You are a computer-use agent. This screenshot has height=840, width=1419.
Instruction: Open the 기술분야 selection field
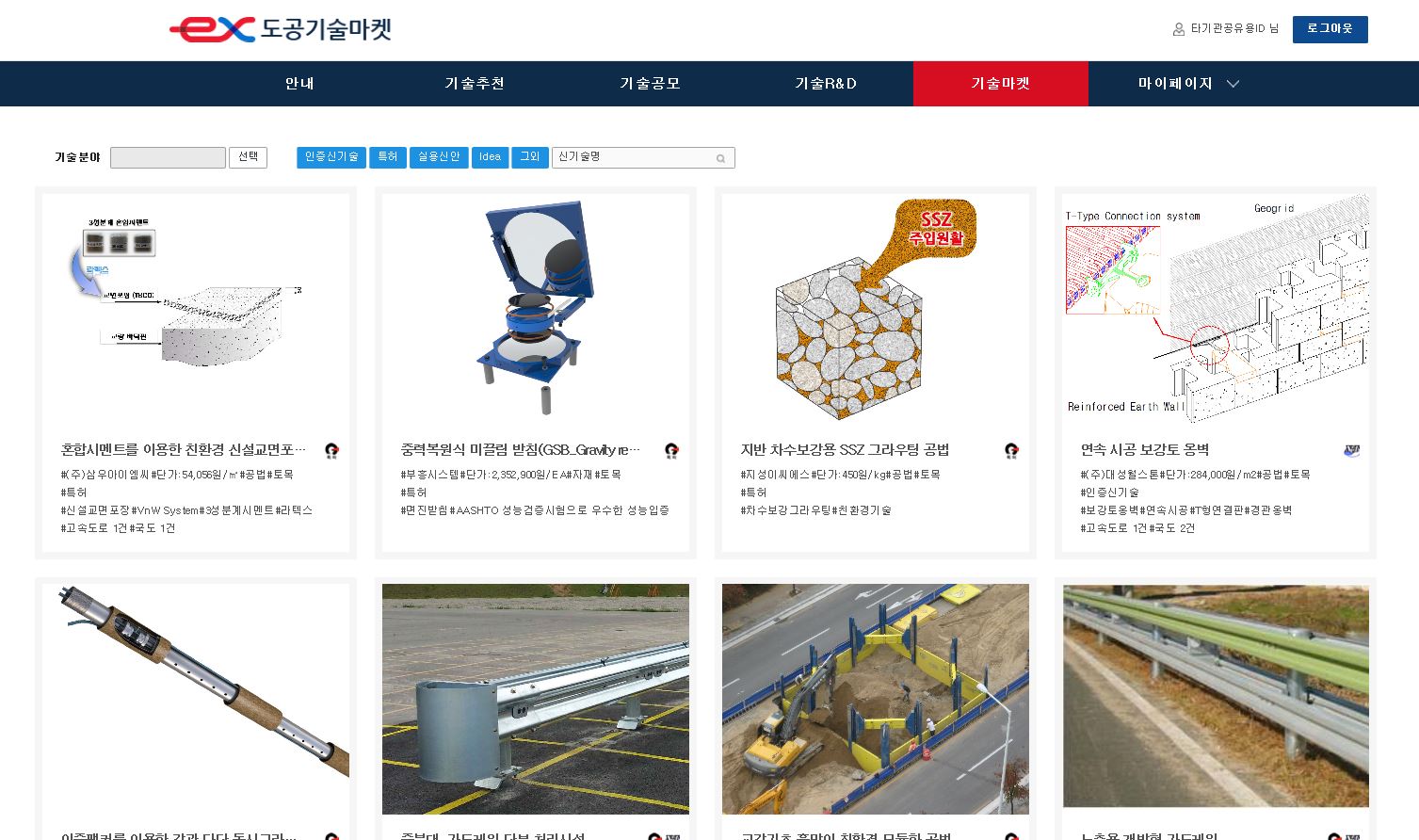168,157
